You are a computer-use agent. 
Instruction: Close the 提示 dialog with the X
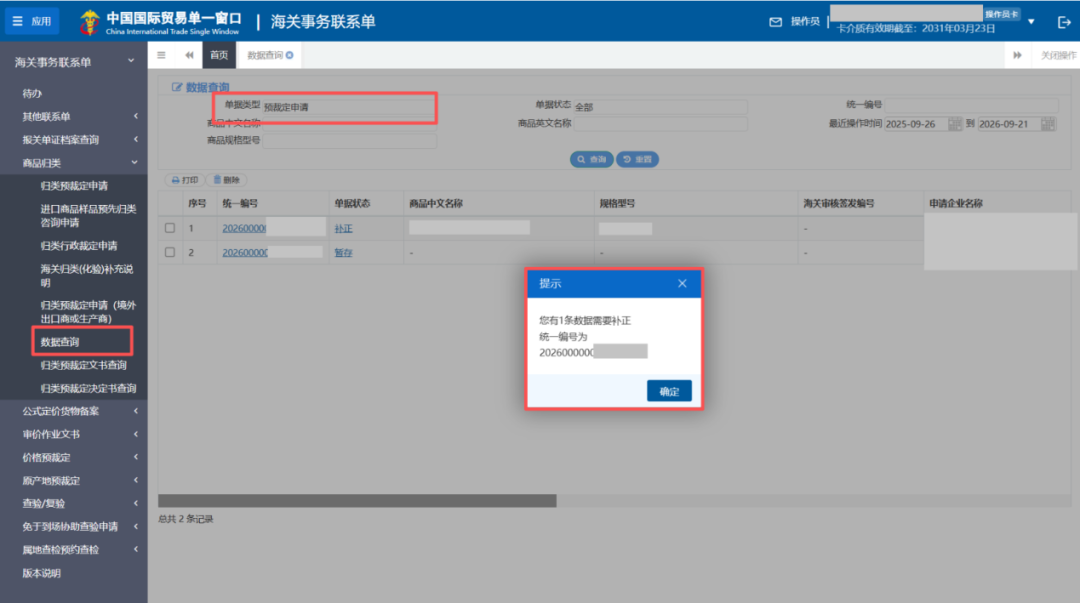(x=682, y=283)
